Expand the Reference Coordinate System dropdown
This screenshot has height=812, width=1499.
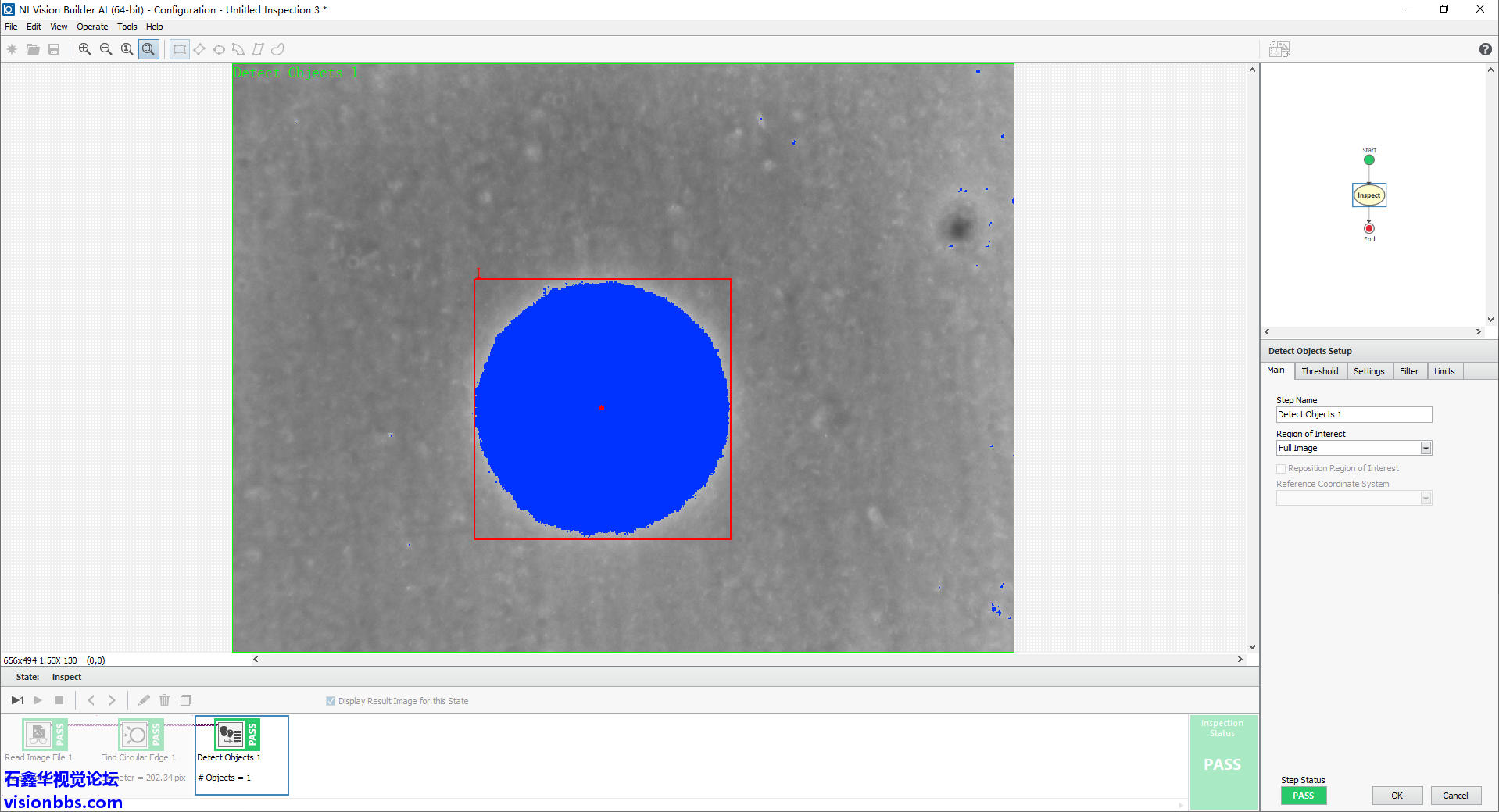[1426, 499]
